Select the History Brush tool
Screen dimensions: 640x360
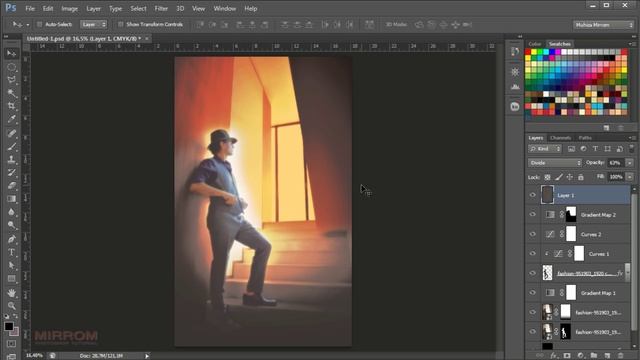click(x=11, y=173)
